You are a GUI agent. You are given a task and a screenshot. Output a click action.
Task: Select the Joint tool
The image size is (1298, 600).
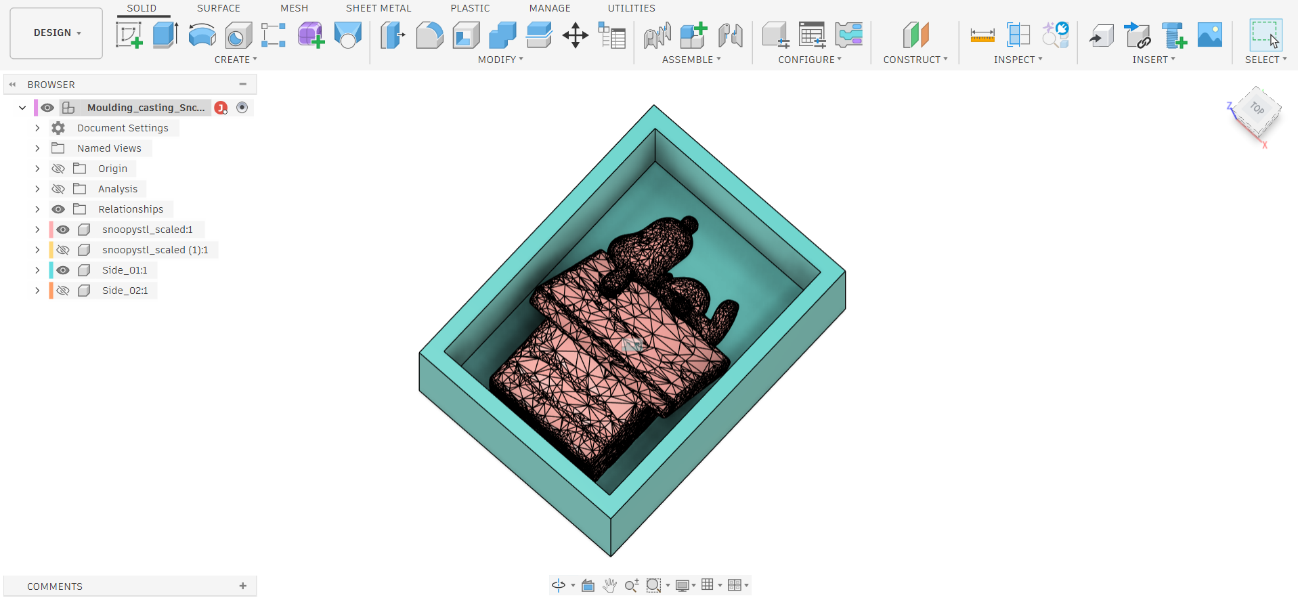point(657,36)
